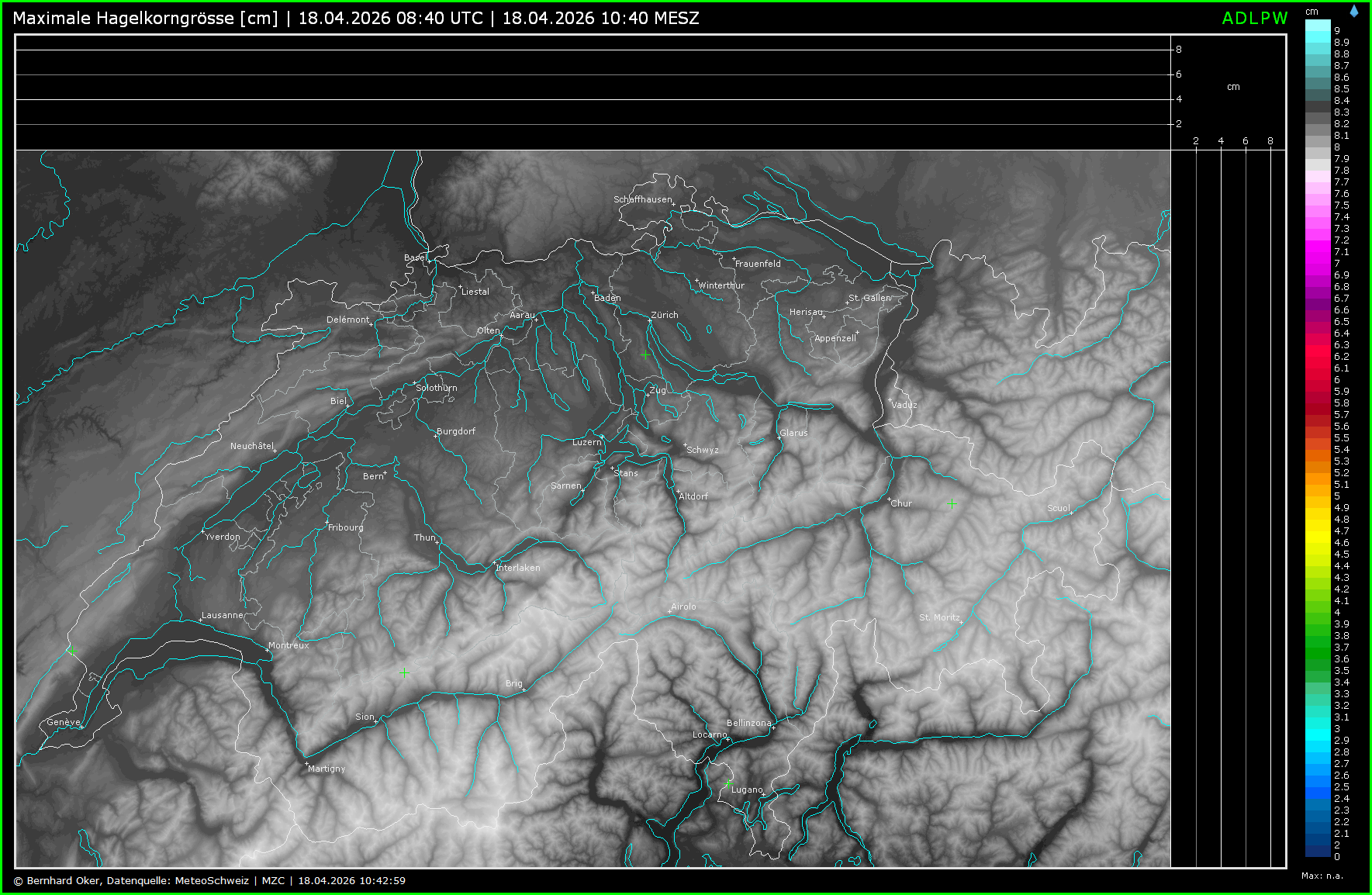Click the Maximale Hagelkorngrösse title text
1372x895 pixels.
click(145, 18)
